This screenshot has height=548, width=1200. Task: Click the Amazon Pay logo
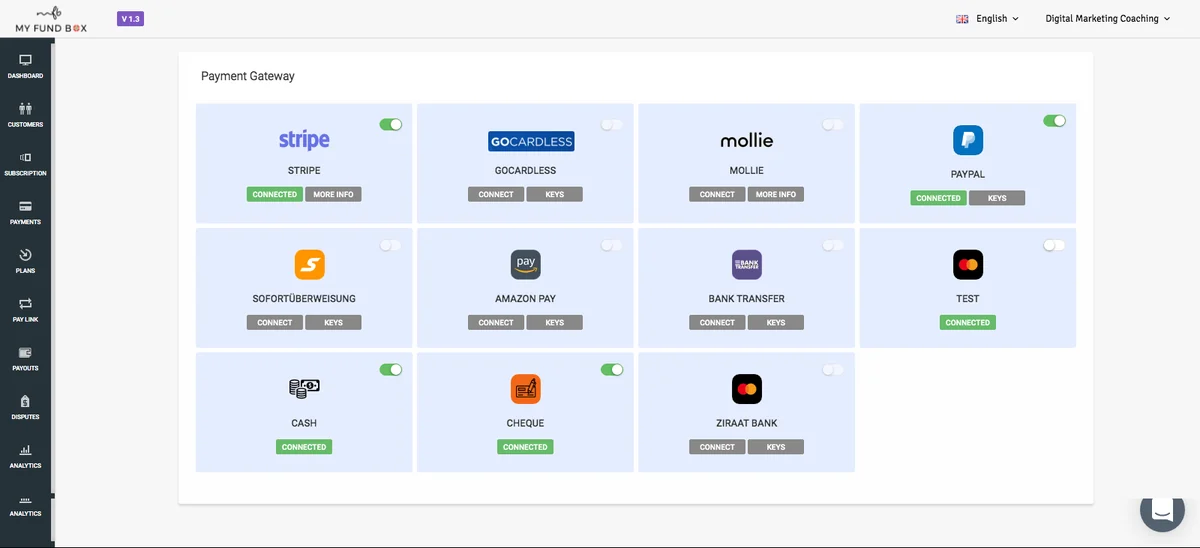coord(525,265)
